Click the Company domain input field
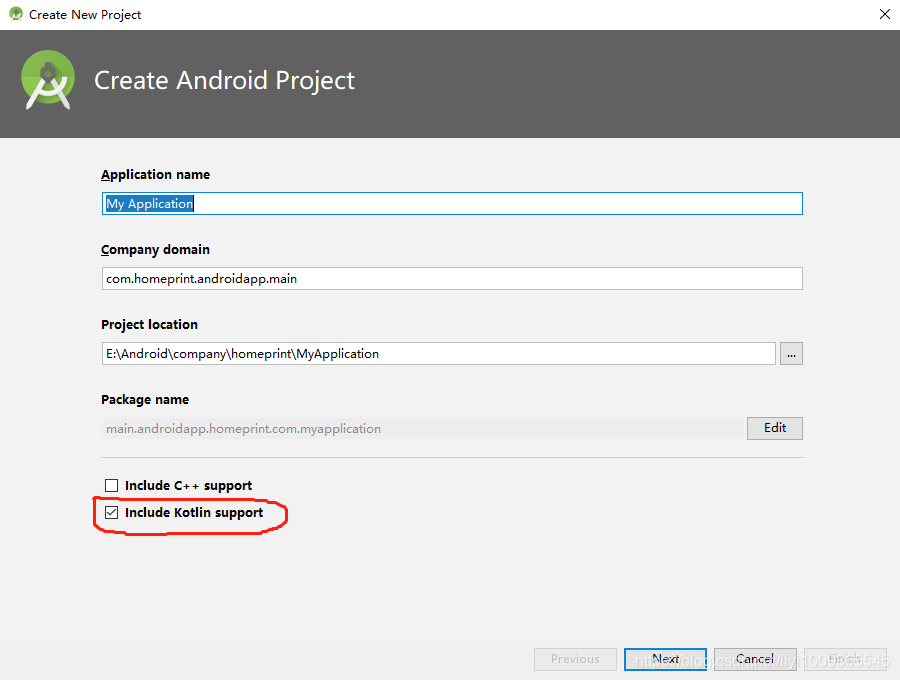Viewport: 900px width, 680px height. [452, 279]
